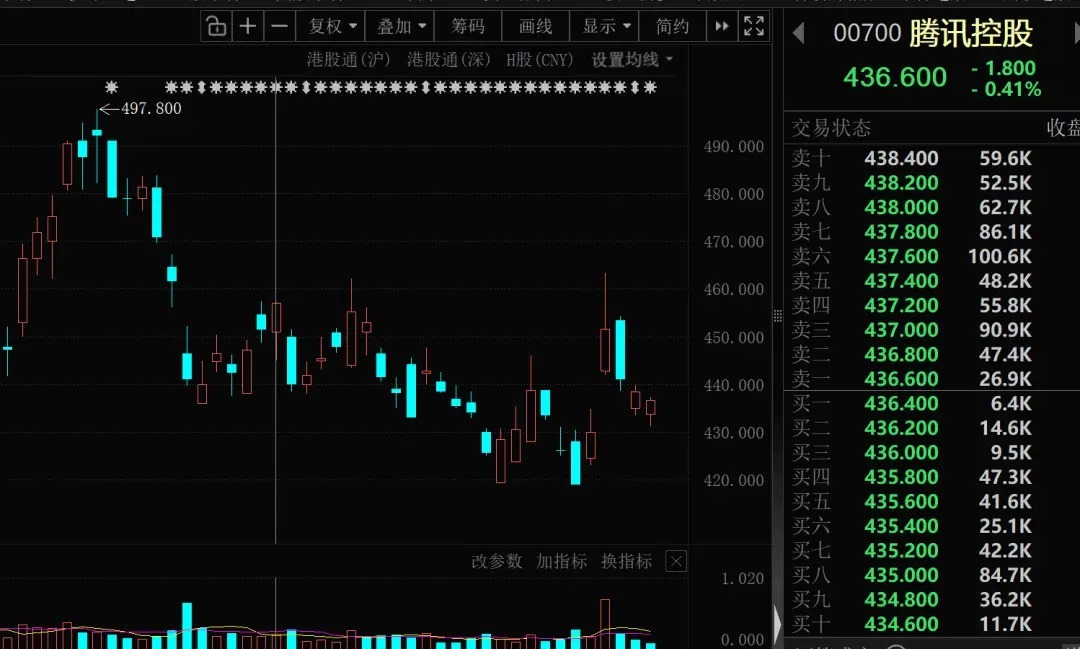The width and height of the screenshot is (1080, 649).
Task: Toggle 港股通(深) overlay
Action: point(448,60)
